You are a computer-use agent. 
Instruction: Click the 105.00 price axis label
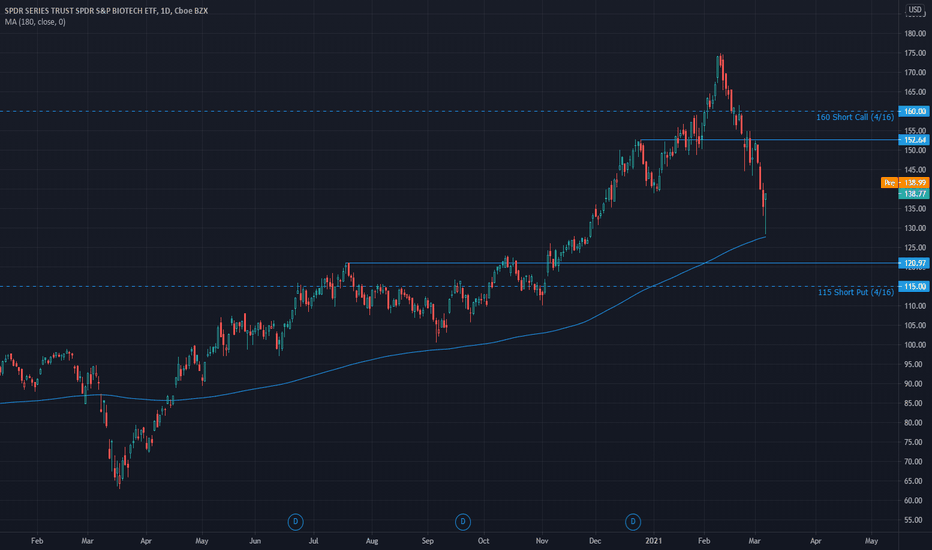point(915,325)
